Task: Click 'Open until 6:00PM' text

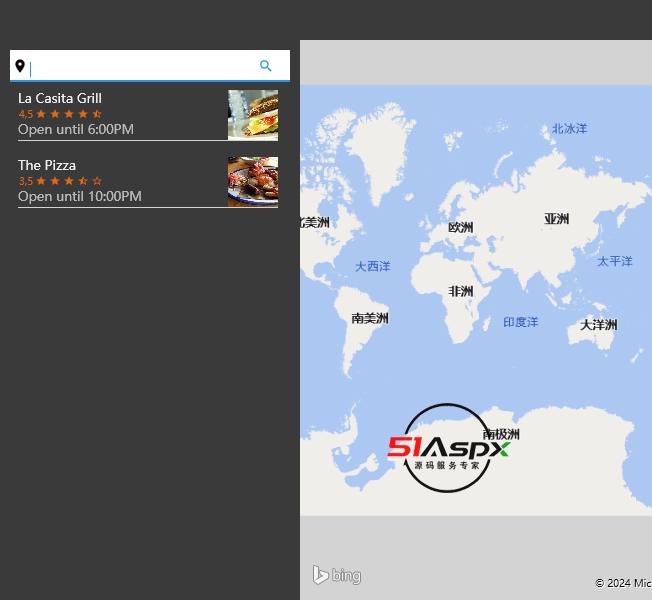Action: point(76,129)
